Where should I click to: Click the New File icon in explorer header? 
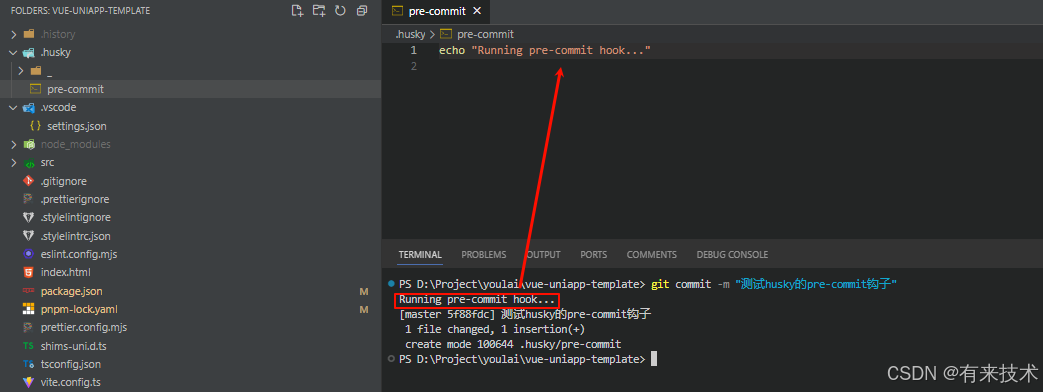pos(297,11)
